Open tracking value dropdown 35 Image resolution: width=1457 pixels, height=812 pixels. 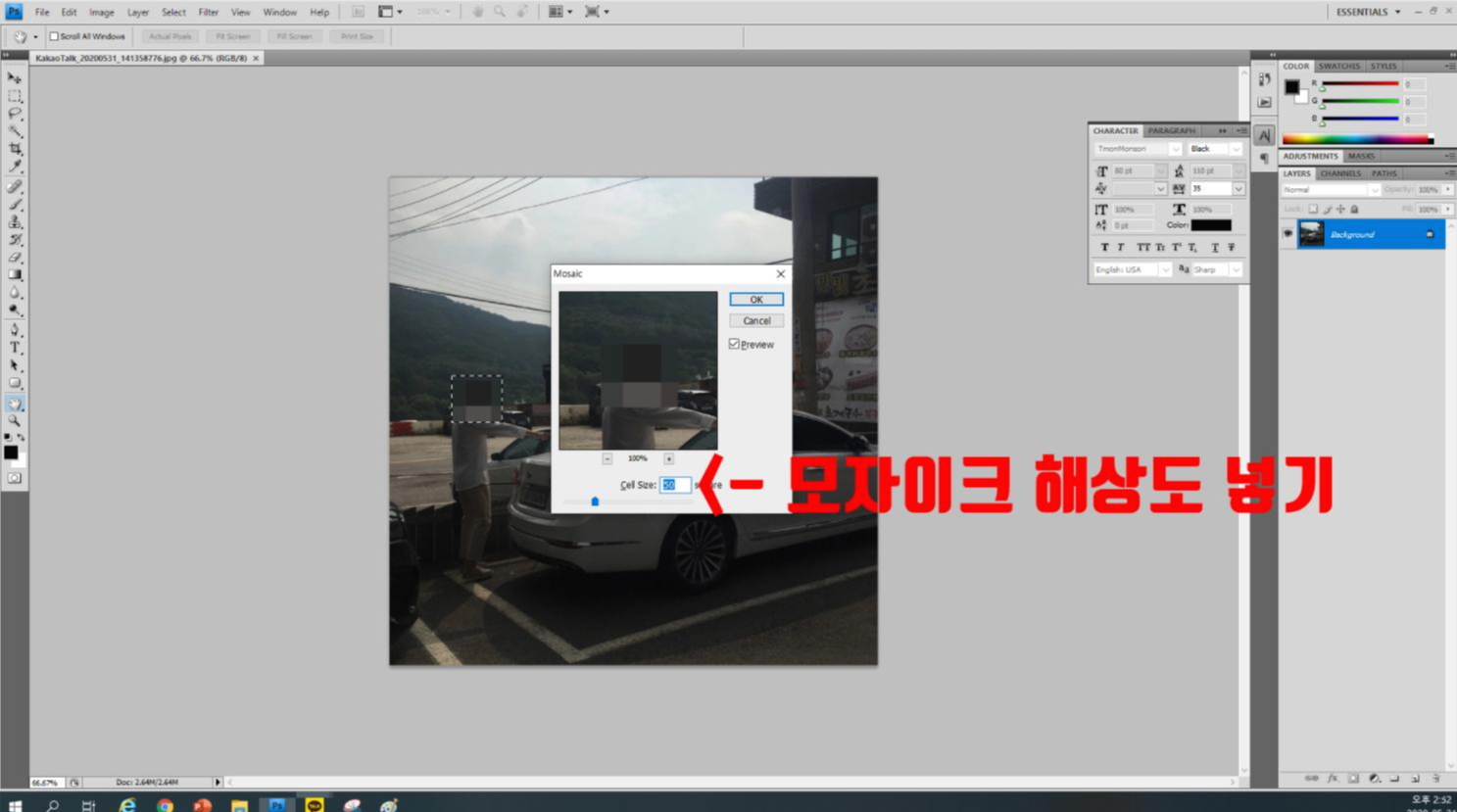(x=1238, y=189)
